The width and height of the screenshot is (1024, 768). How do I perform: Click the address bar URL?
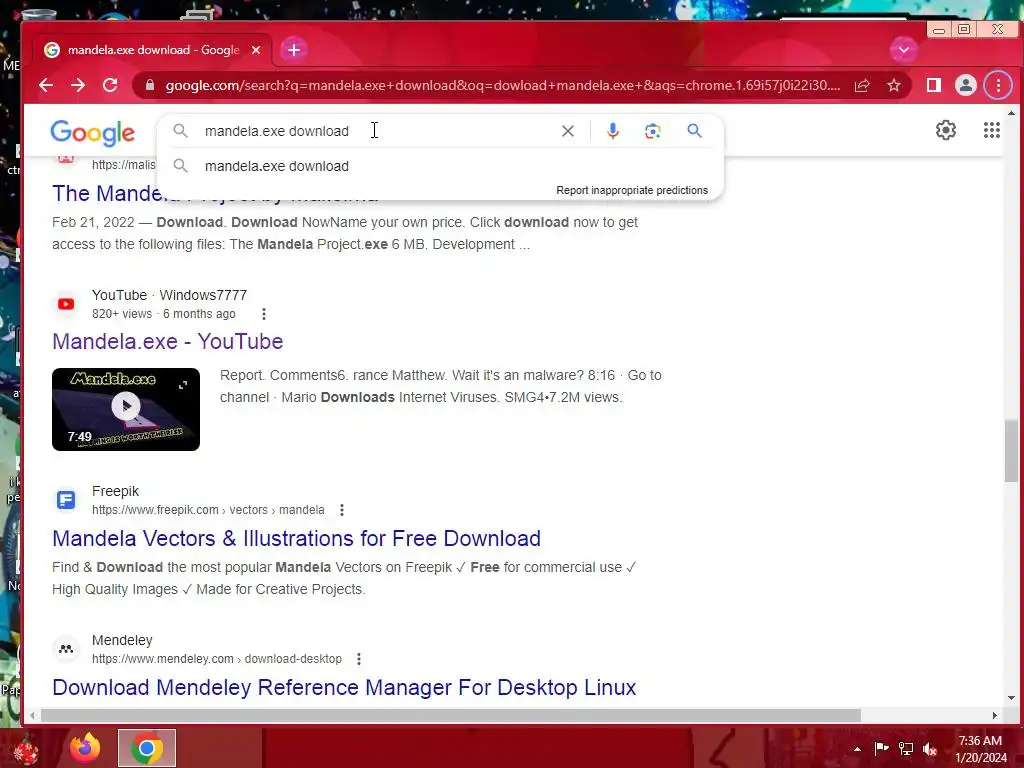click(503, 86)
